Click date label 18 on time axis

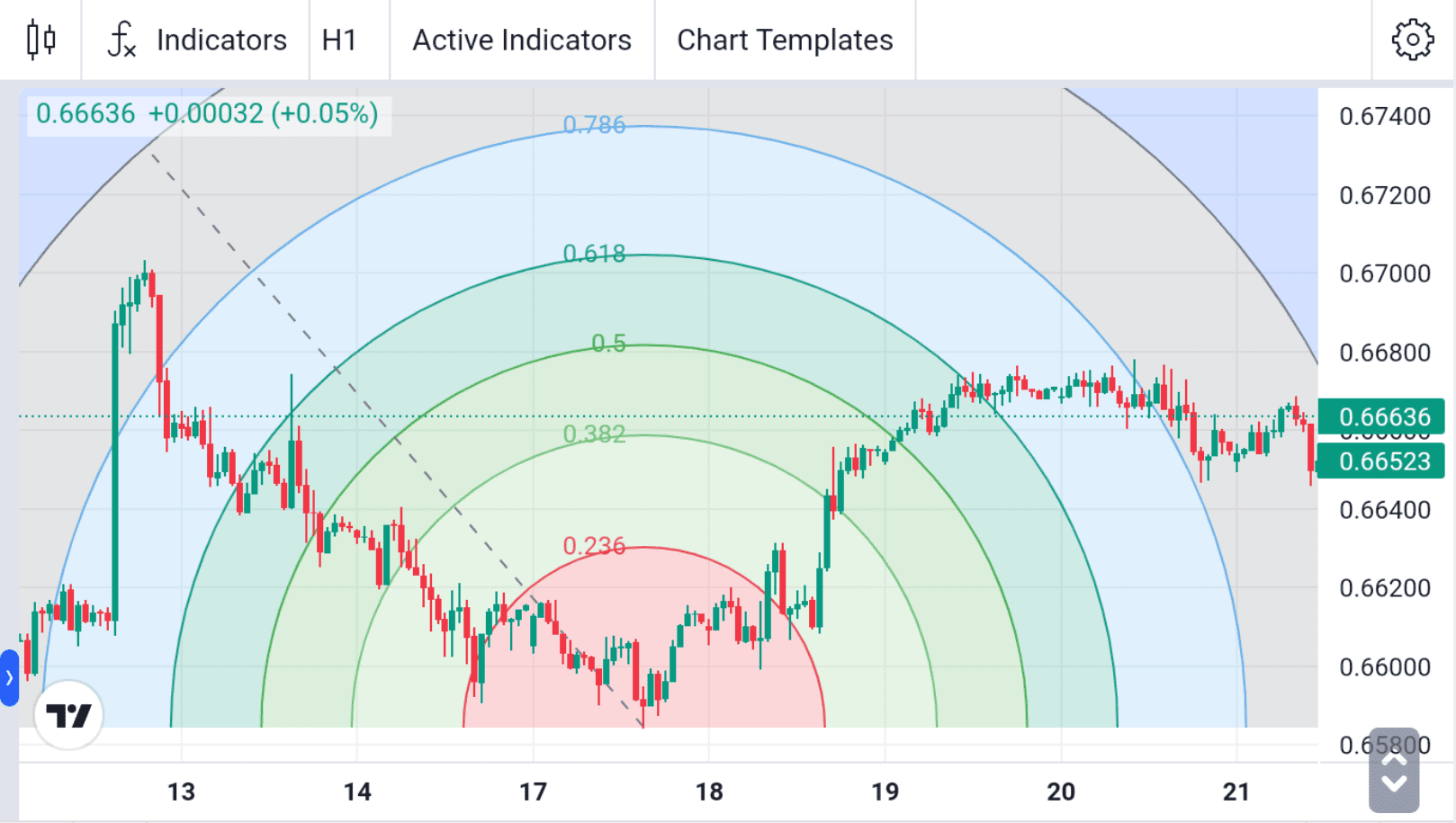pyautogui.click(x=709, y=792)
